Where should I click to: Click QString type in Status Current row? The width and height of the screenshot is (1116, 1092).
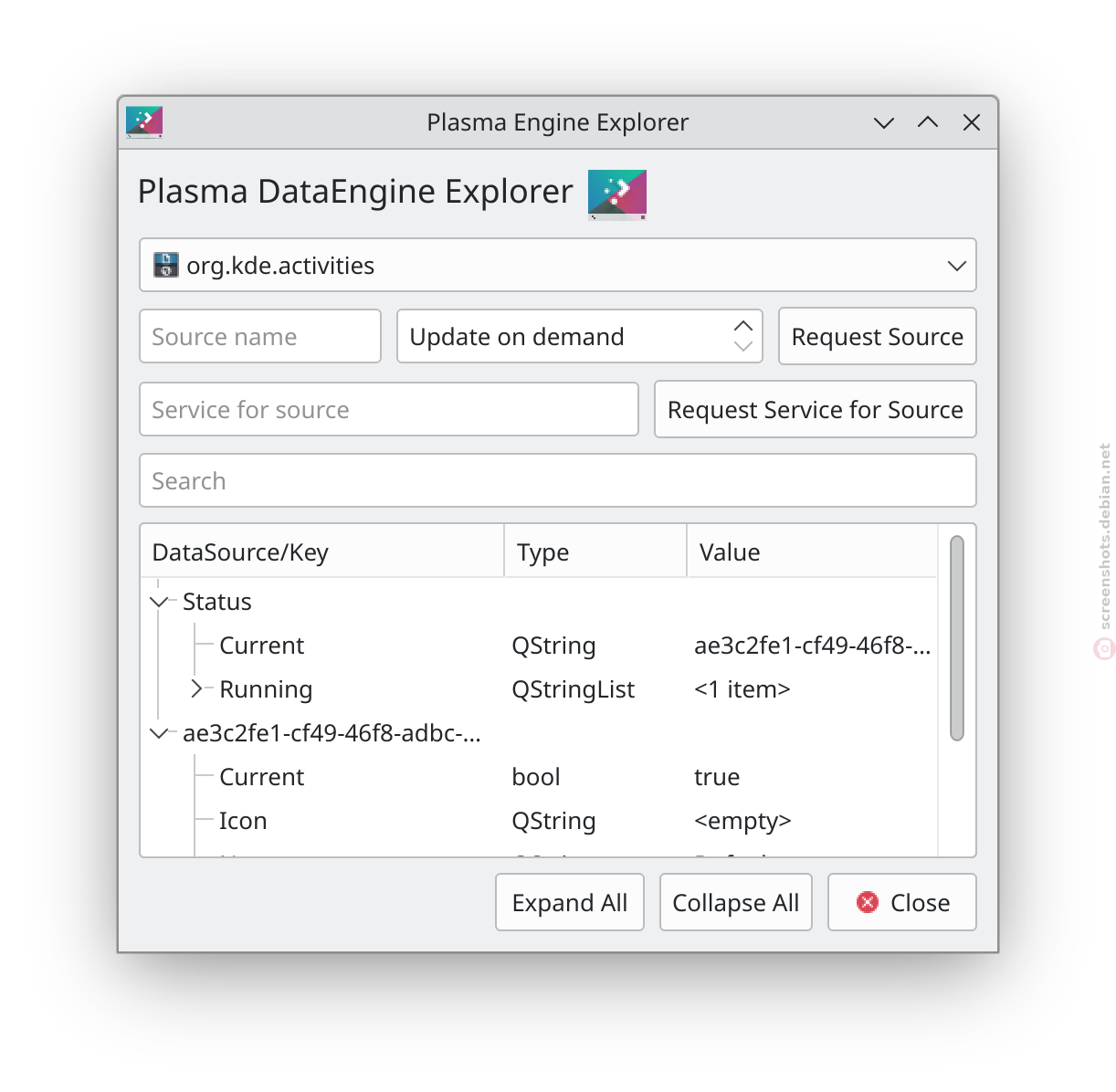[x=553, y=646]
